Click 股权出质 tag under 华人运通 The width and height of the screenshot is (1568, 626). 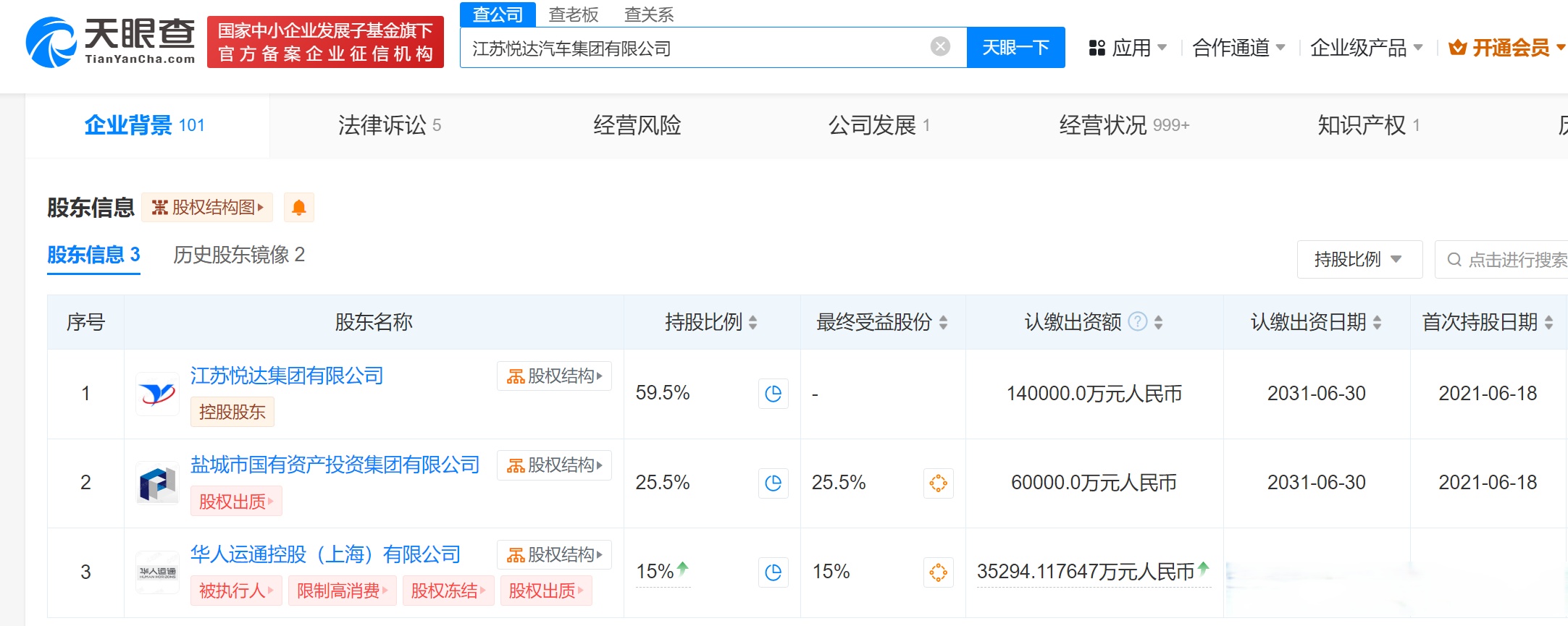tap(546, 591)
